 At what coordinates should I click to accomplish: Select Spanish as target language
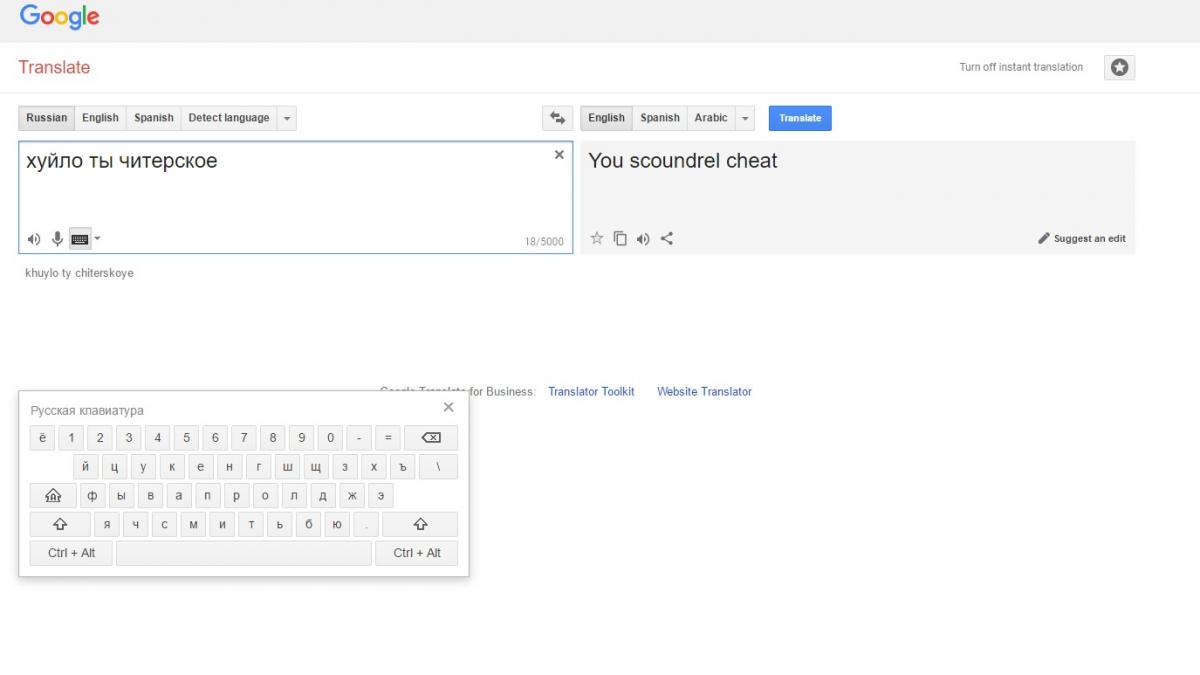(660, 118)
